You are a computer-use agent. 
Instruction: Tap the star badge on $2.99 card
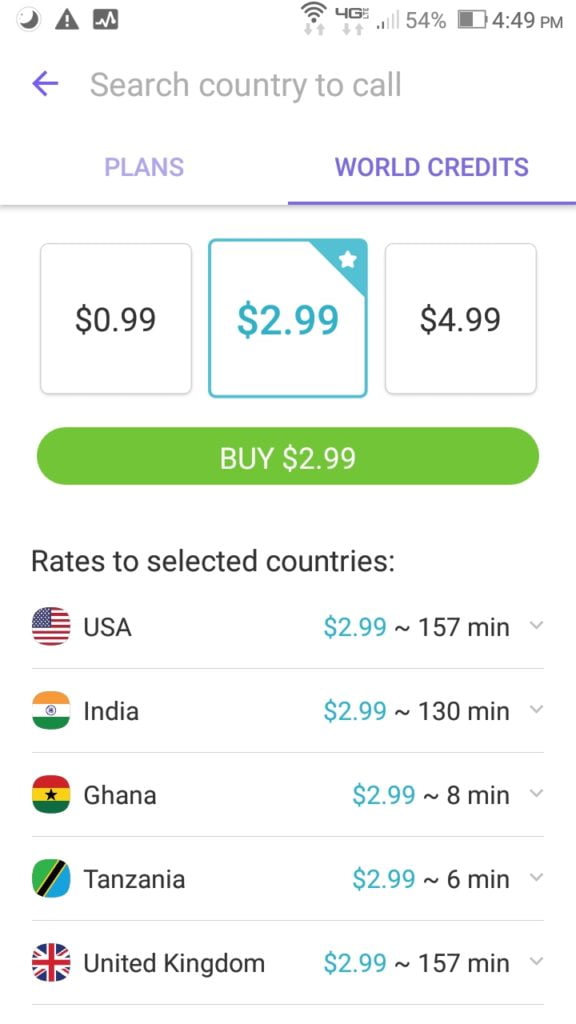tap(348, 260)
